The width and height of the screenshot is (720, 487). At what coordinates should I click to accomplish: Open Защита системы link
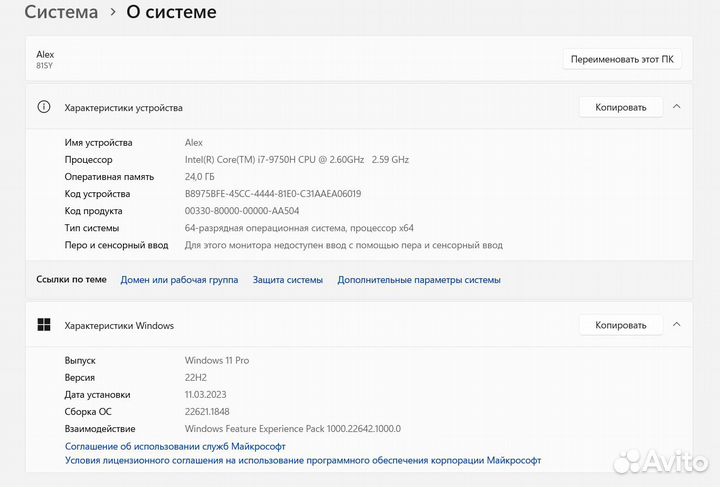click(287, 280)
